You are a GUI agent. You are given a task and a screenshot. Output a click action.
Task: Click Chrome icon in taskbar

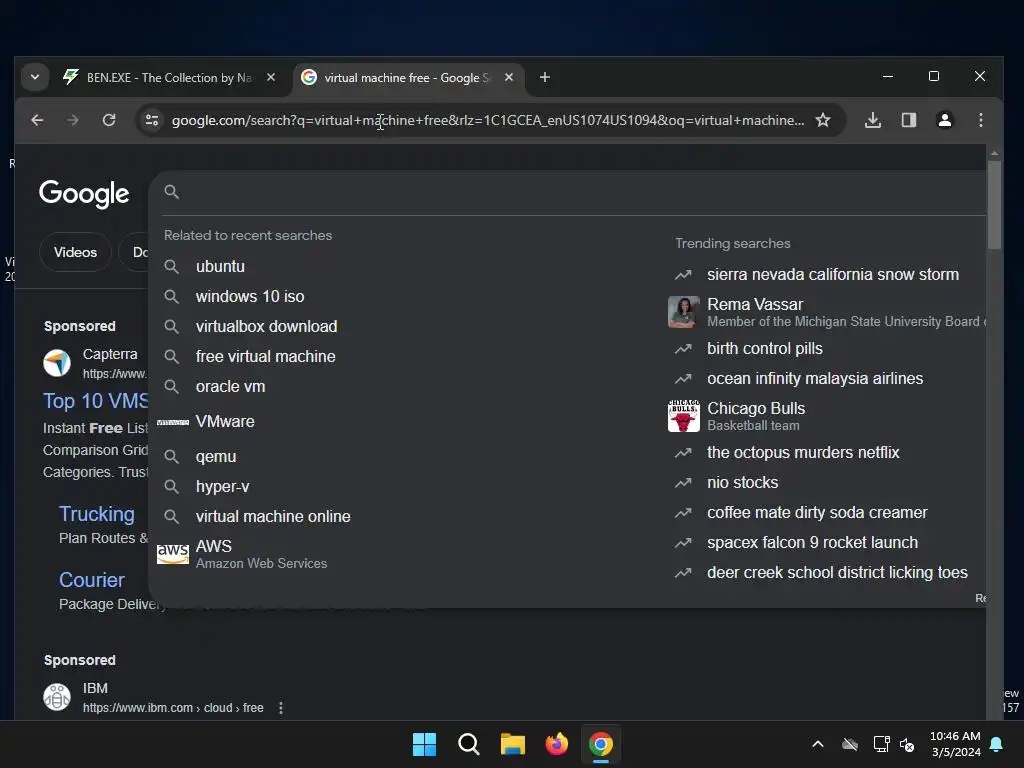click(601, 744)
